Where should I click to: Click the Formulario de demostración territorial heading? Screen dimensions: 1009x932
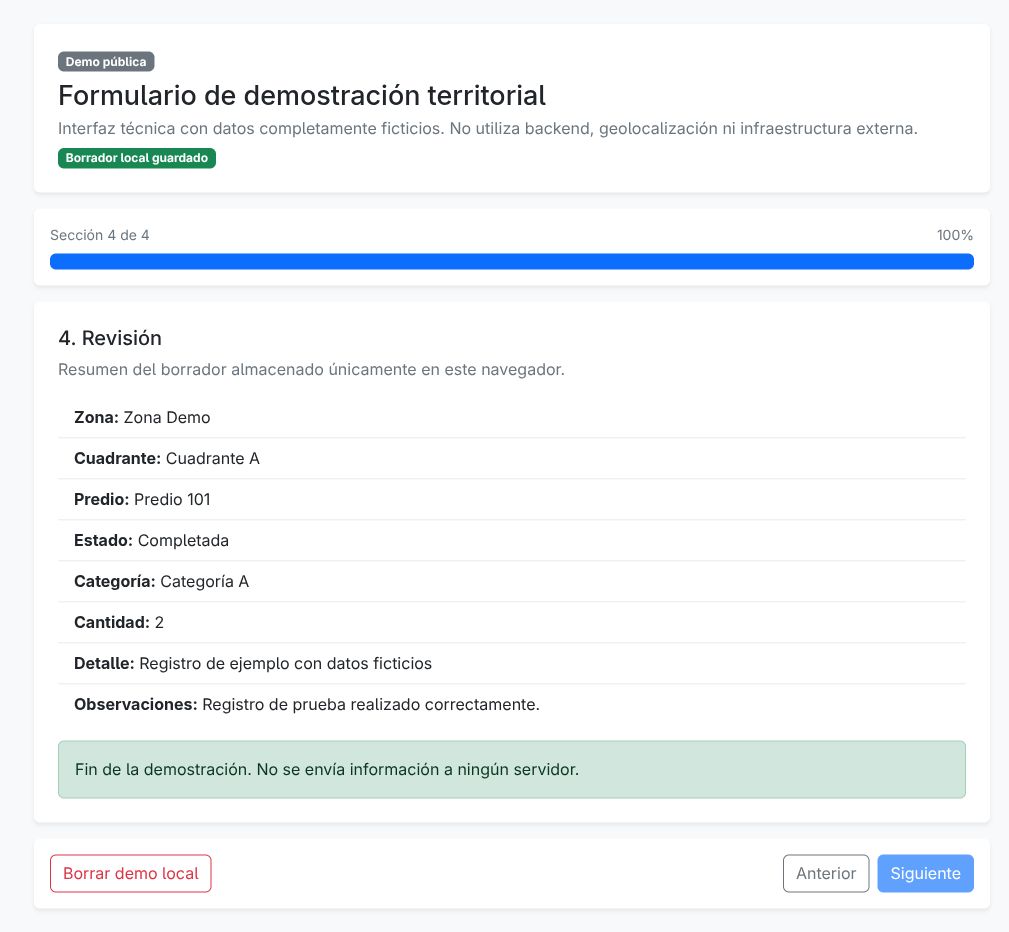tap(302, 95)
